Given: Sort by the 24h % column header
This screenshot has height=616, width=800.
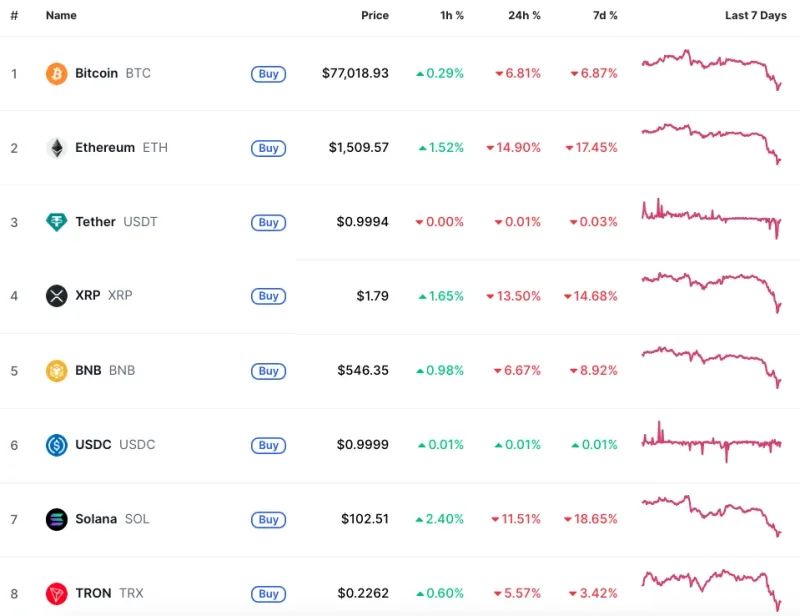Looking at the screenshot, I should (522, 15).
